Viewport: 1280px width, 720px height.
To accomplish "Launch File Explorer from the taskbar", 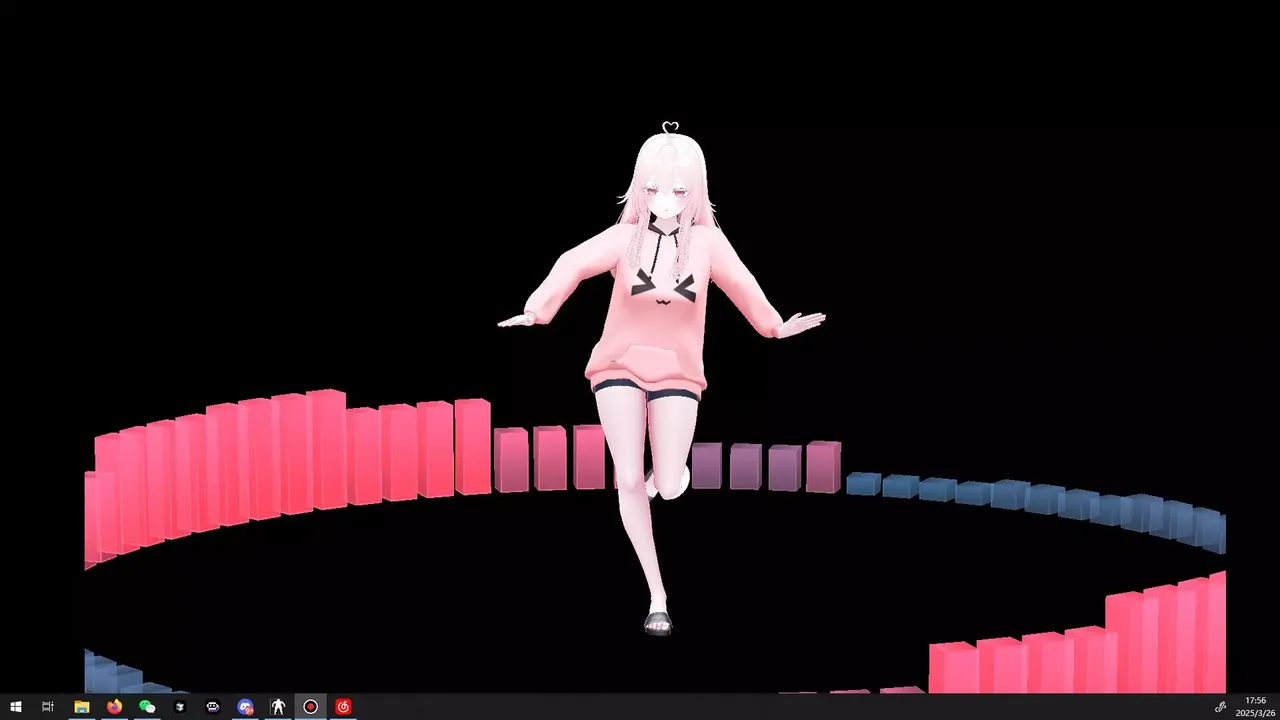I will (x=82, y=707).
